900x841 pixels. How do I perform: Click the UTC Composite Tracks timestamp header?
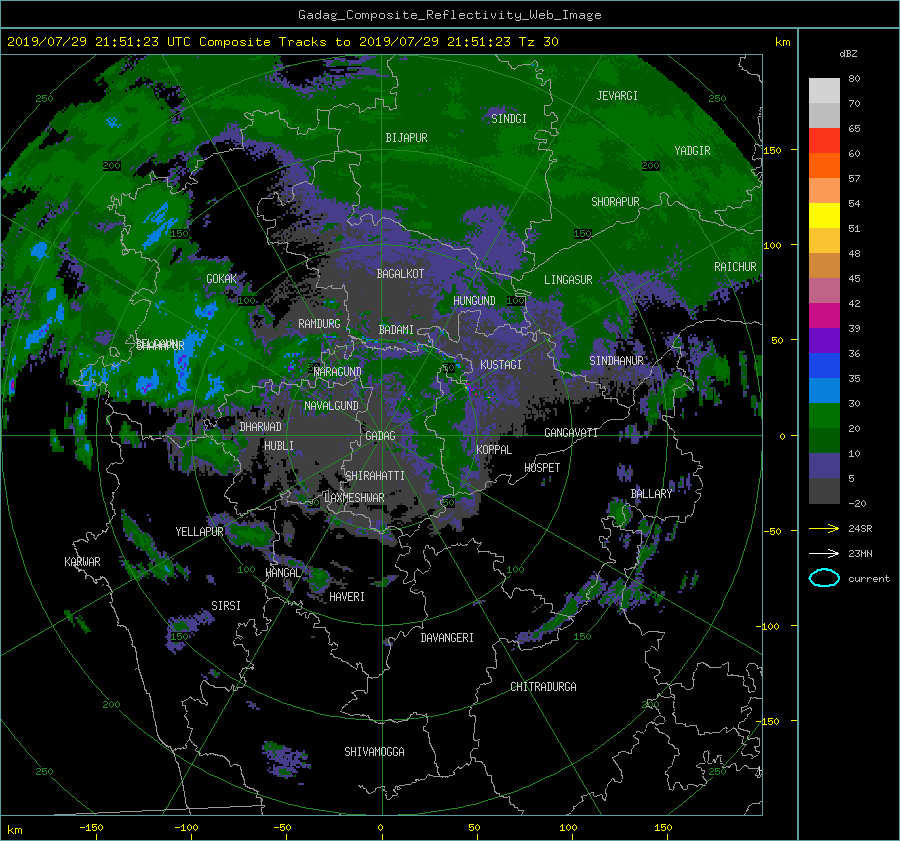(x=282, y=42)
